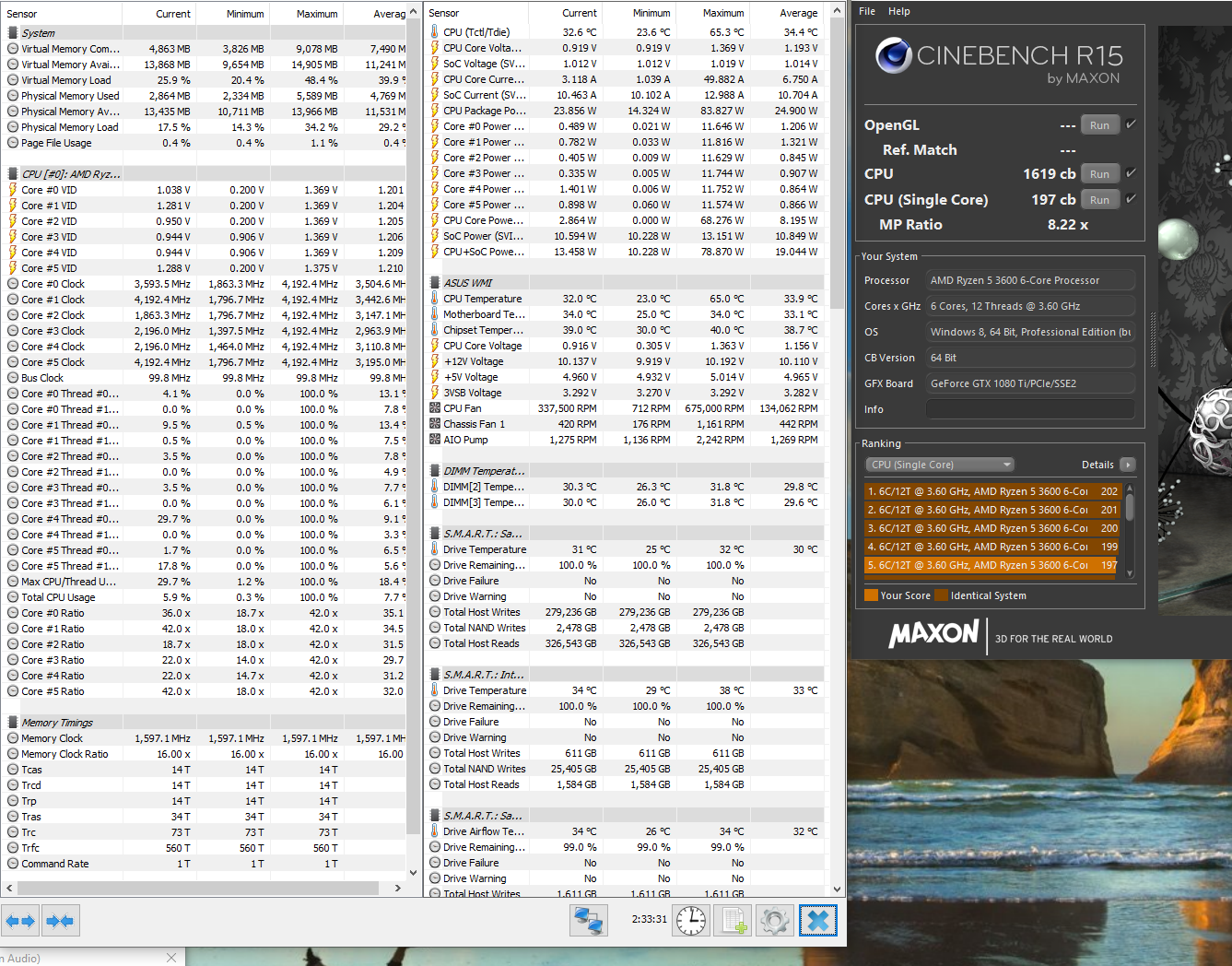Select the Page File Usage row
This screenshot has width=1232, height=966.
(205, 143)
